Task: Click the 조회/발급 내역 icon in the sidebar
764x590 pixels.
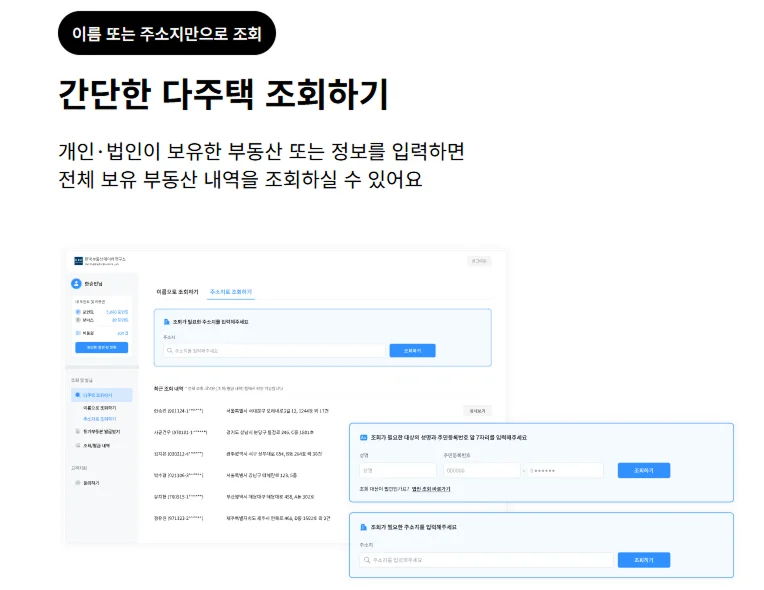Action: [77, 446]
